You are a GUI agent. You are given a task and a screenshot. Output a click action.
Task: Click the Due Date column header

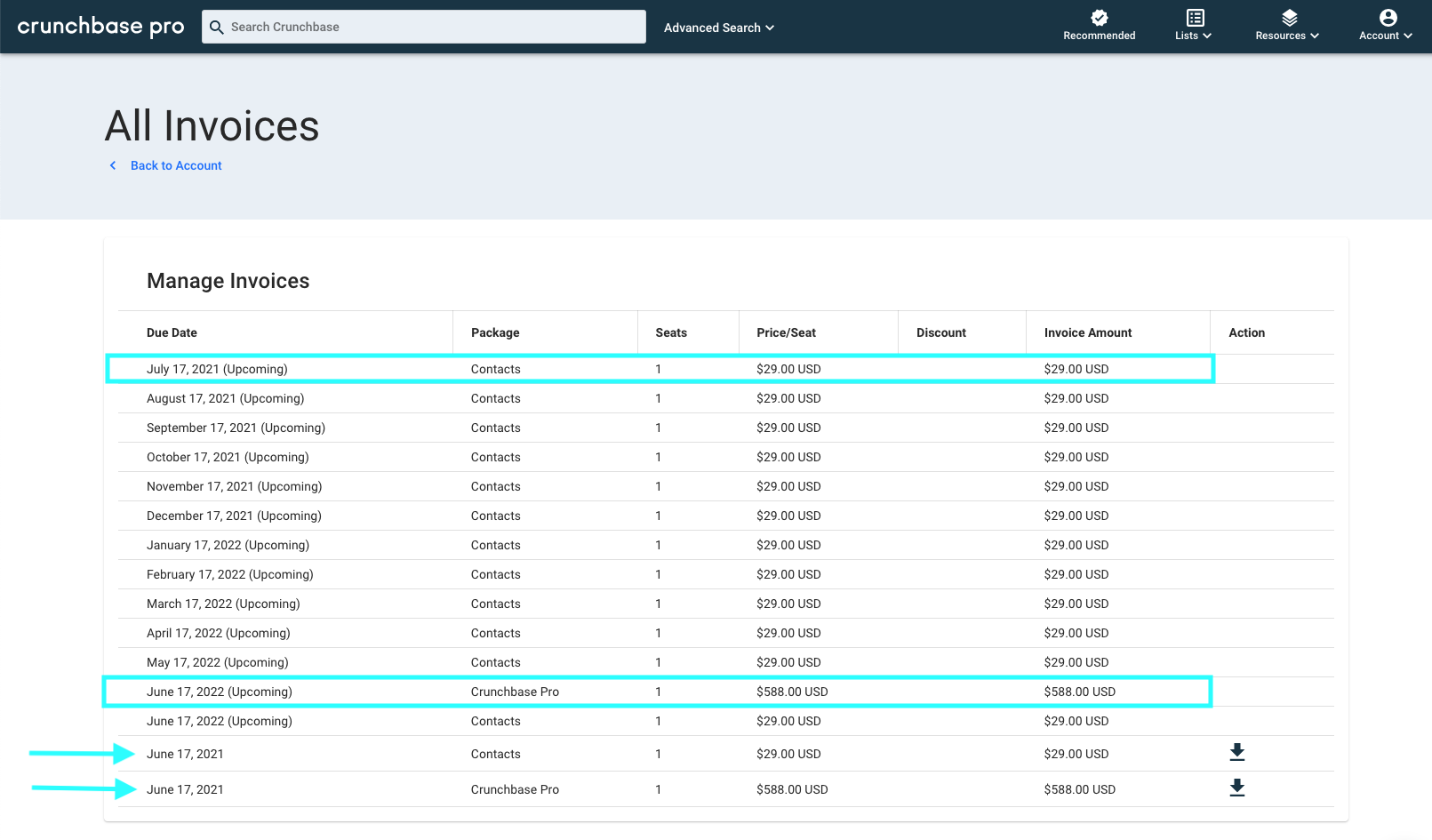click(172, 332)
